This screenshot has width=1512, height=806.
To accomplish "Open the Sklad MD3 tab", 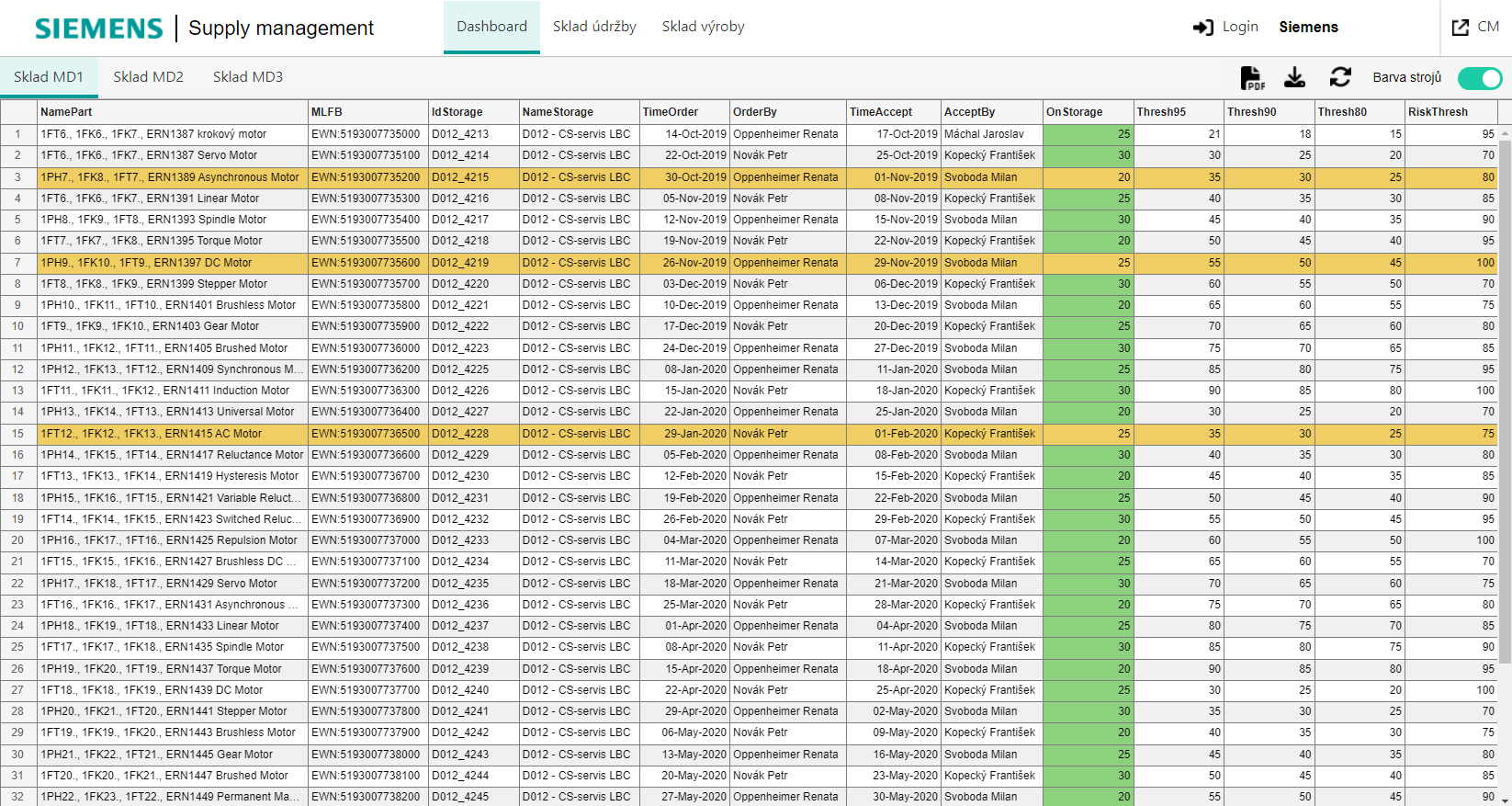I will [248, 77].
